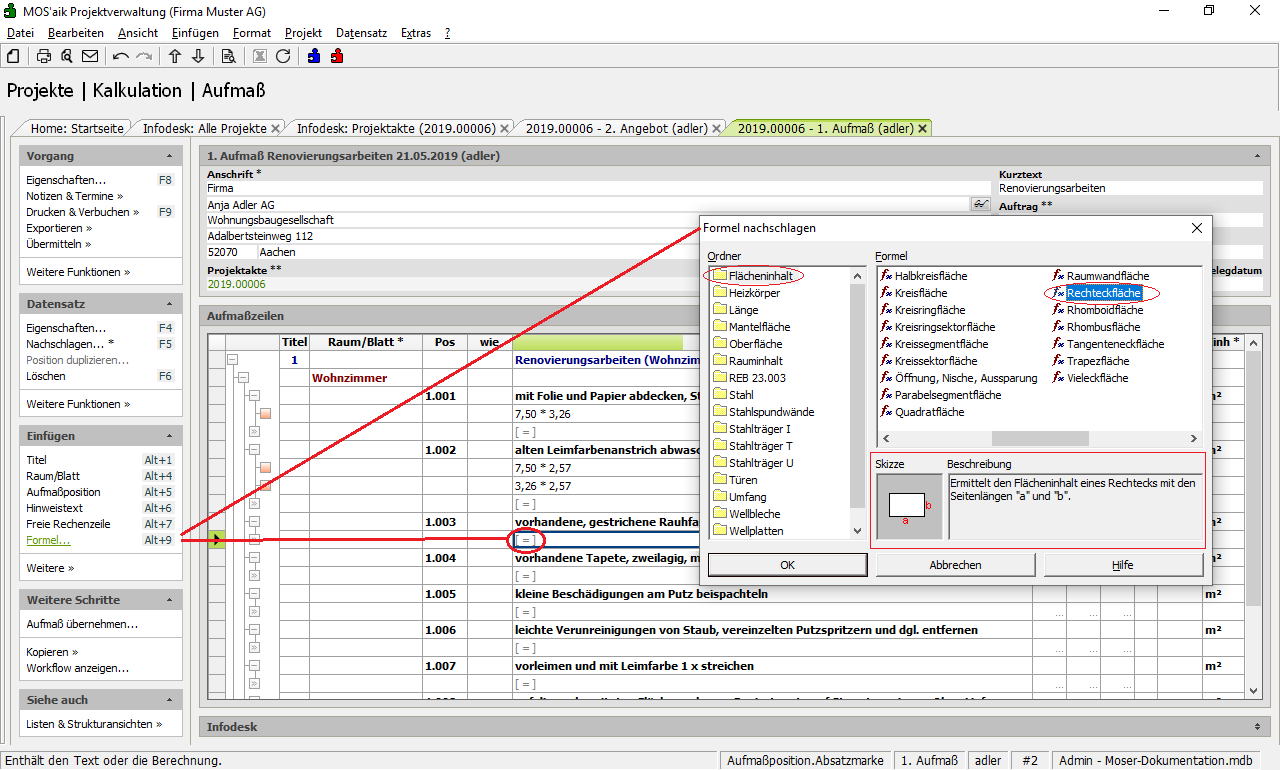The height and width of the screenshot is (770, 1280).
Task: Click the Formel… link in Einfügen
Action: click(x=48, y=540)
